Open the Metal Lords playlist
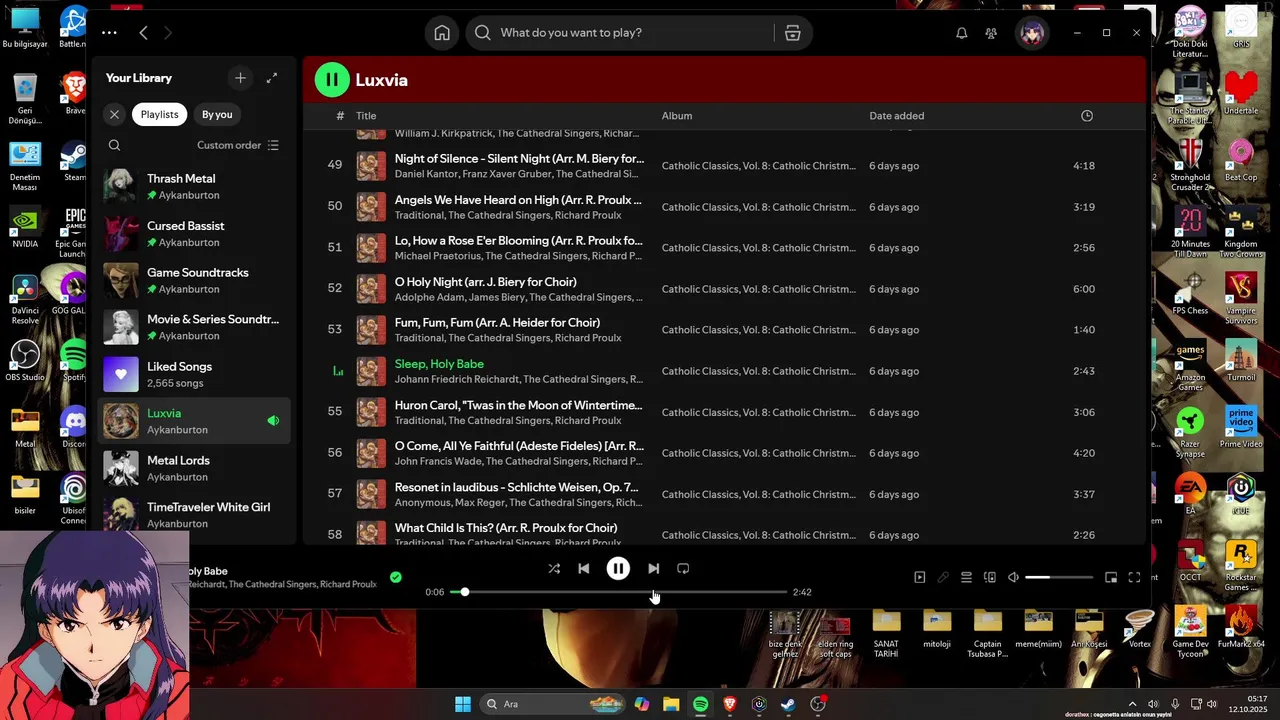The image size is (1280, 720). pos(194,468)
